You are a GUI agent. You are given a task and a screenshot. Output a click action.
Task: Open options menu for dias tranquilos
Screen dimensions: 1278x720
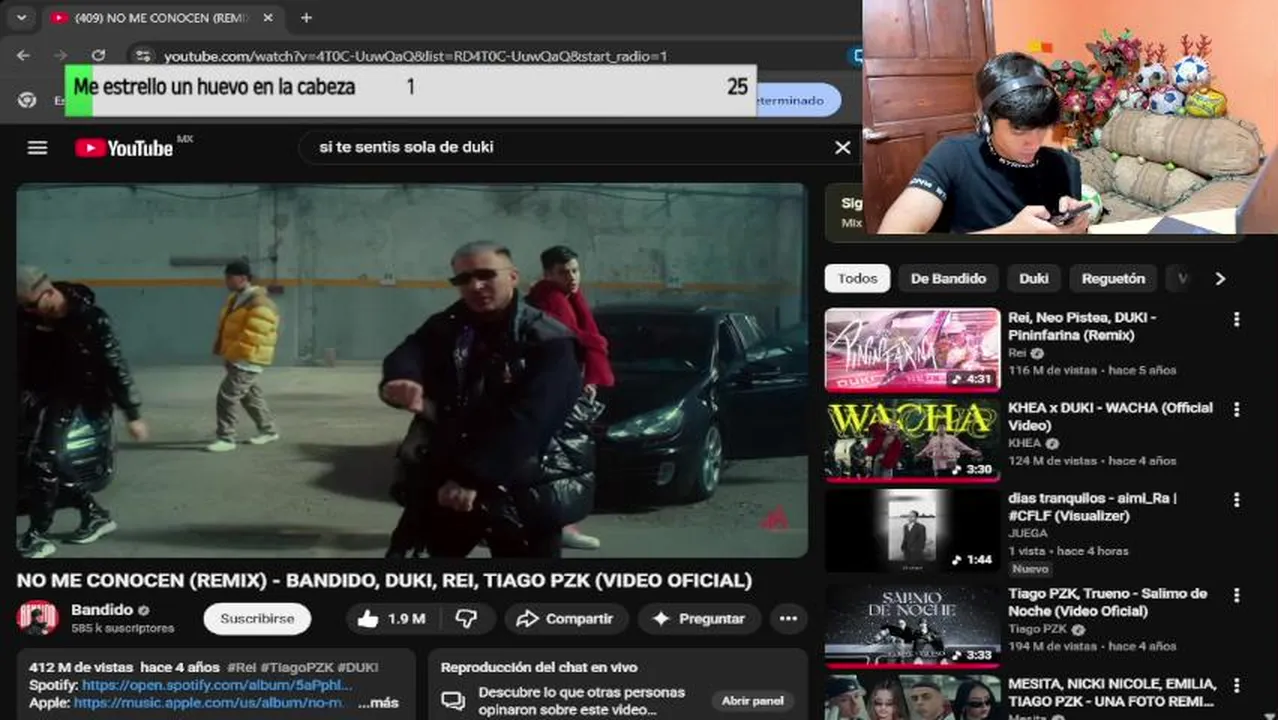(x=1236, y=500)
